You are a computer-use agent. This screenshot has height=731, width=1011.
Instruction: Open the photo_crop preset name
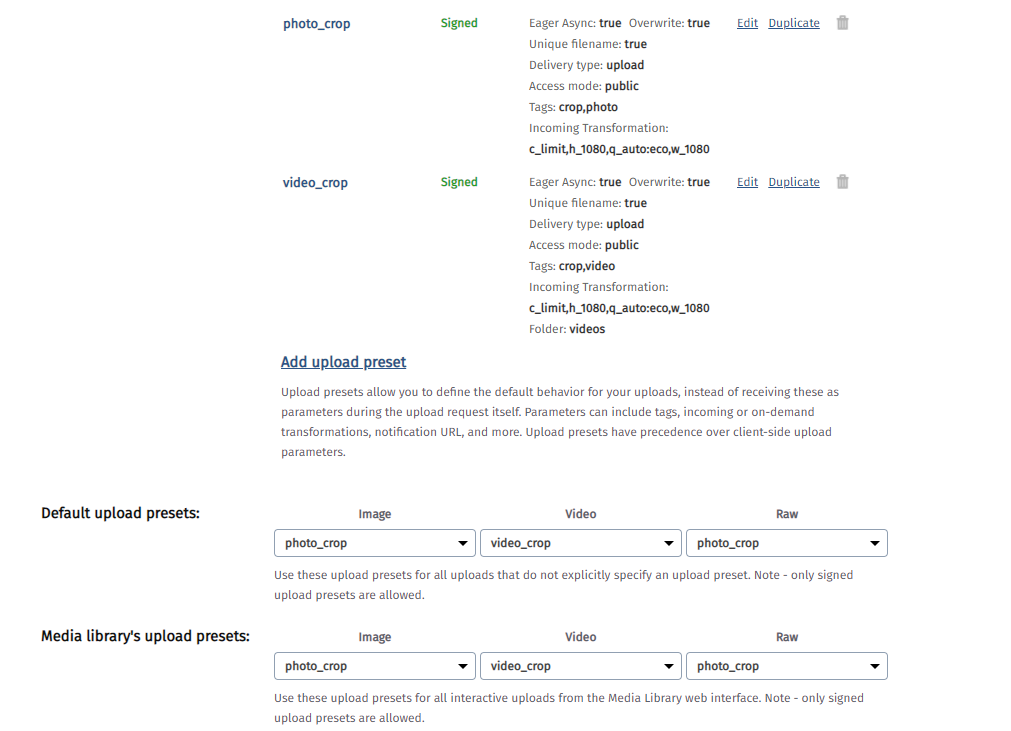316,23
